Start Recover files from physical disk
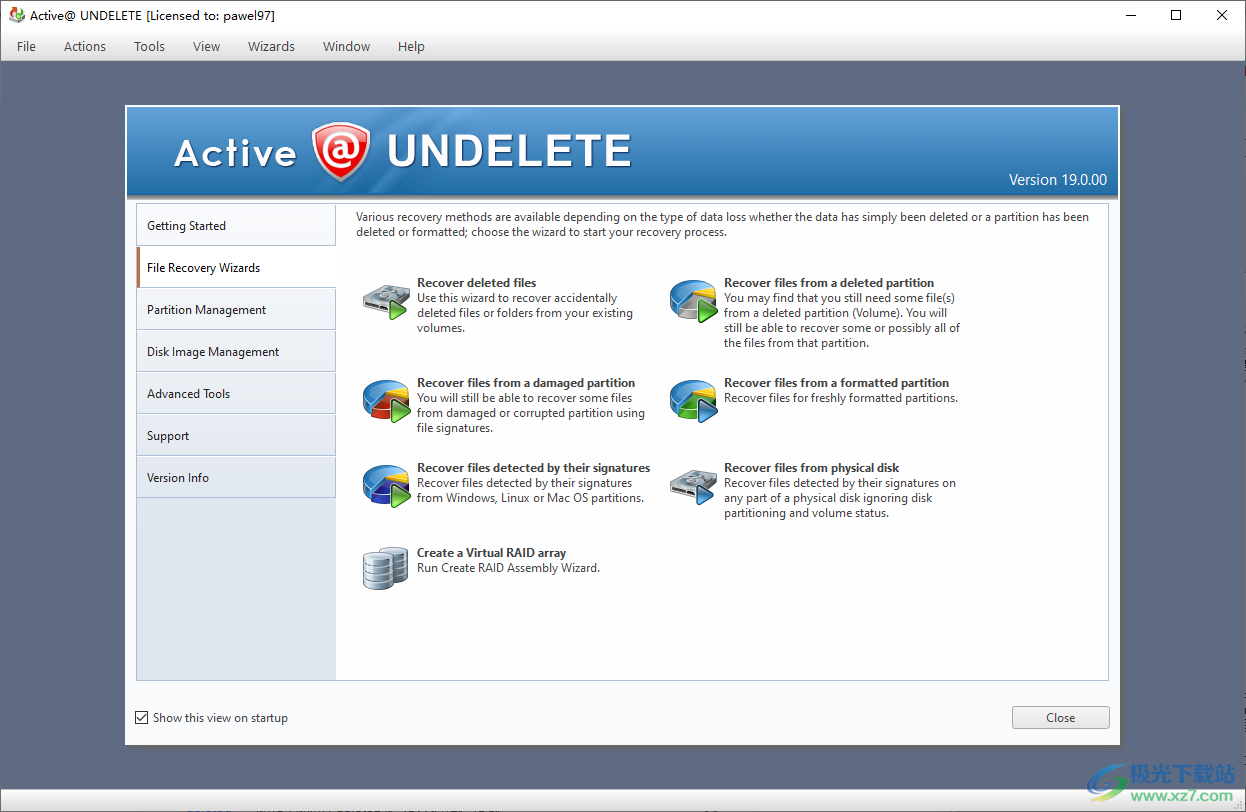This screenshot has width=1246, height=812. (x=812, y=468)
